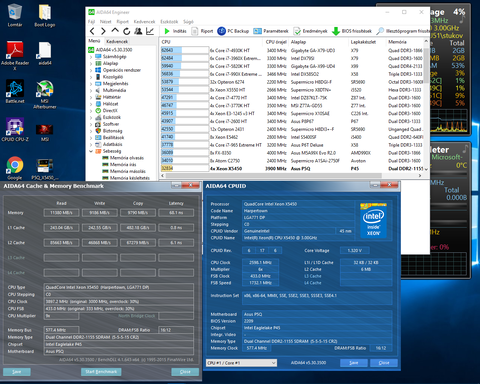480x384 pixels.
Task: Open the Lomtár desktop icon
Action: (x=15, y=15)
